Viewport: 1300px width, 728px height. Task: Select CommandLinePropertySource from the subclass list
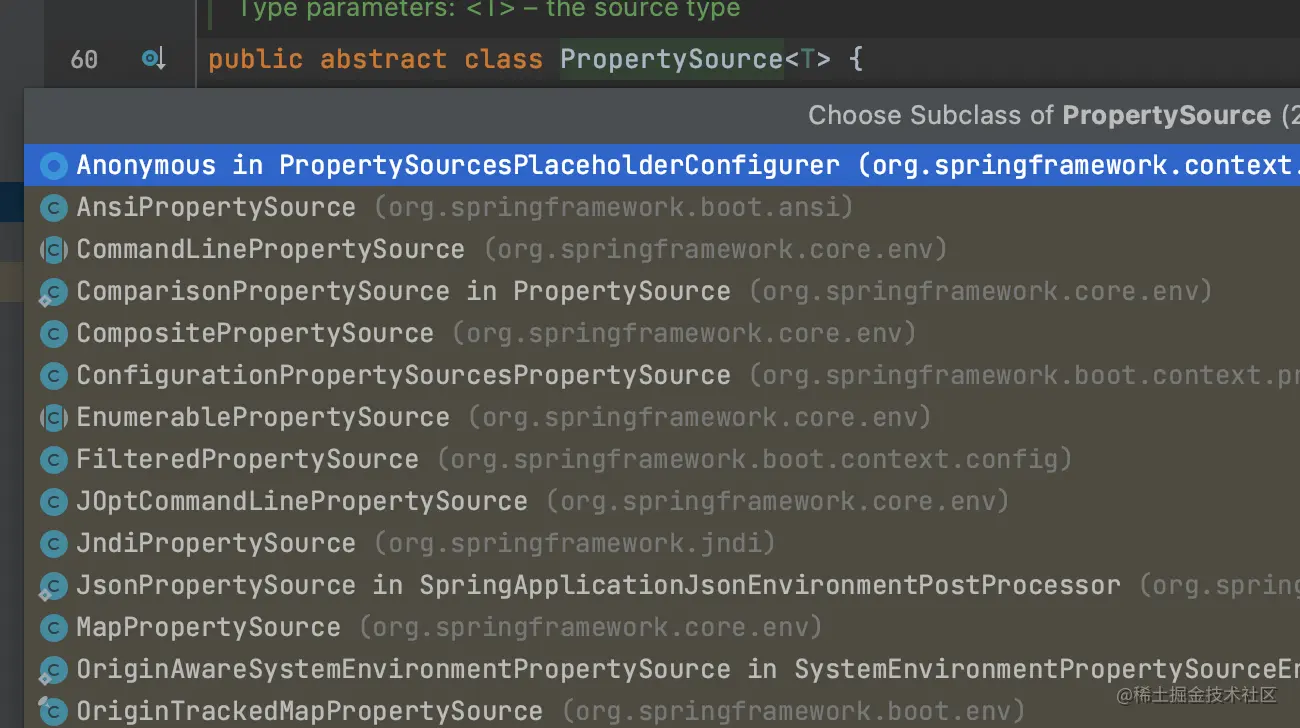tap(270, 249)
